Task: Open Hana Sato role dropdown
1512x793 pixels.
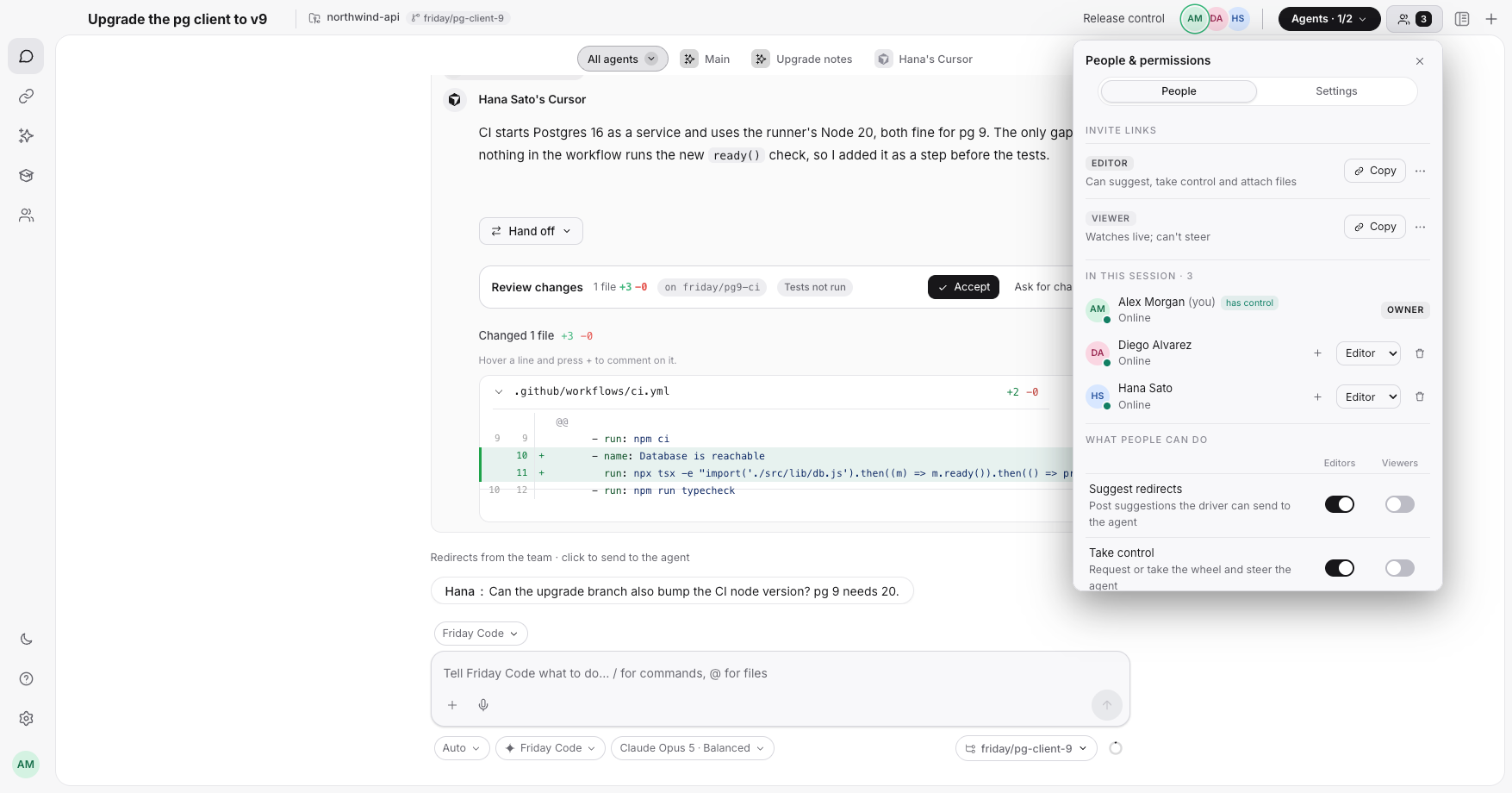Action: (1368, 396)
